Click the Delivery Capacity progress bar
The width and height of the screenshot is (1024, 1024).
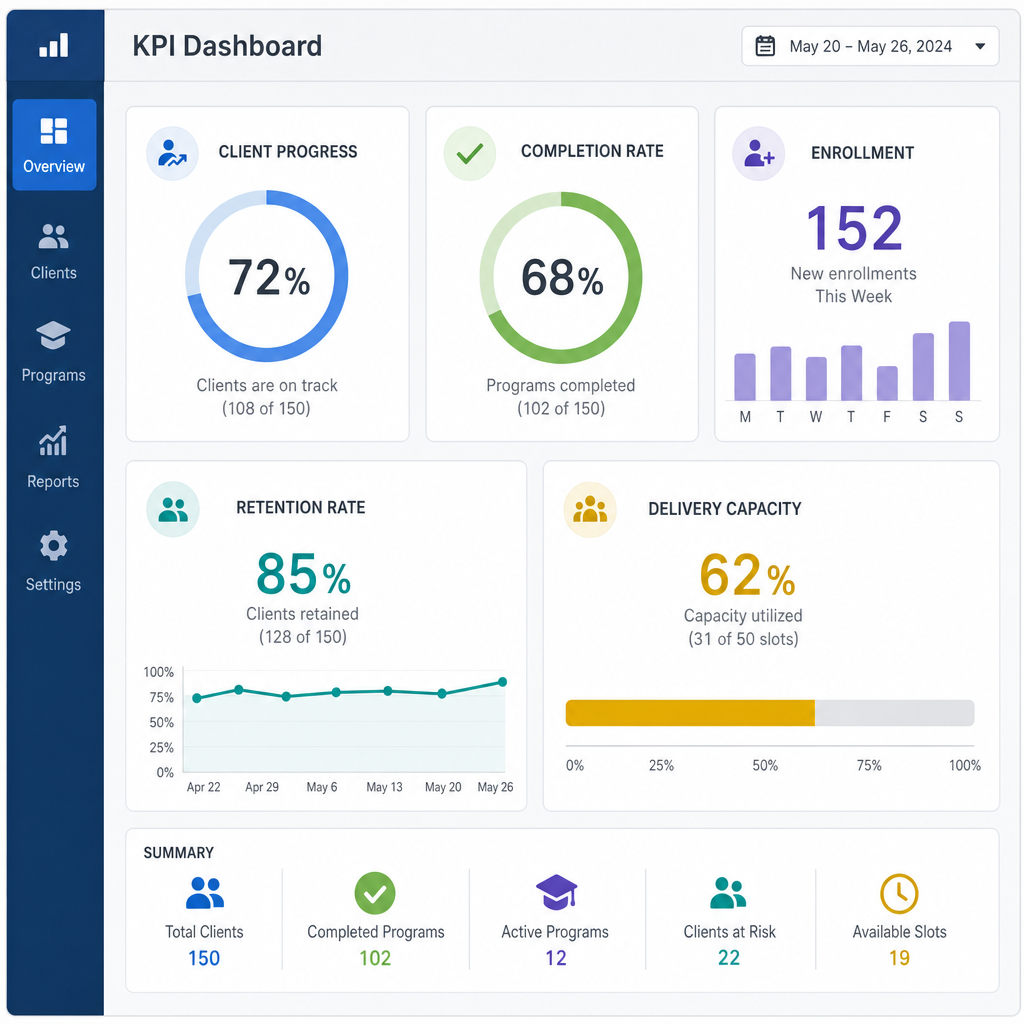coord(770,713)
